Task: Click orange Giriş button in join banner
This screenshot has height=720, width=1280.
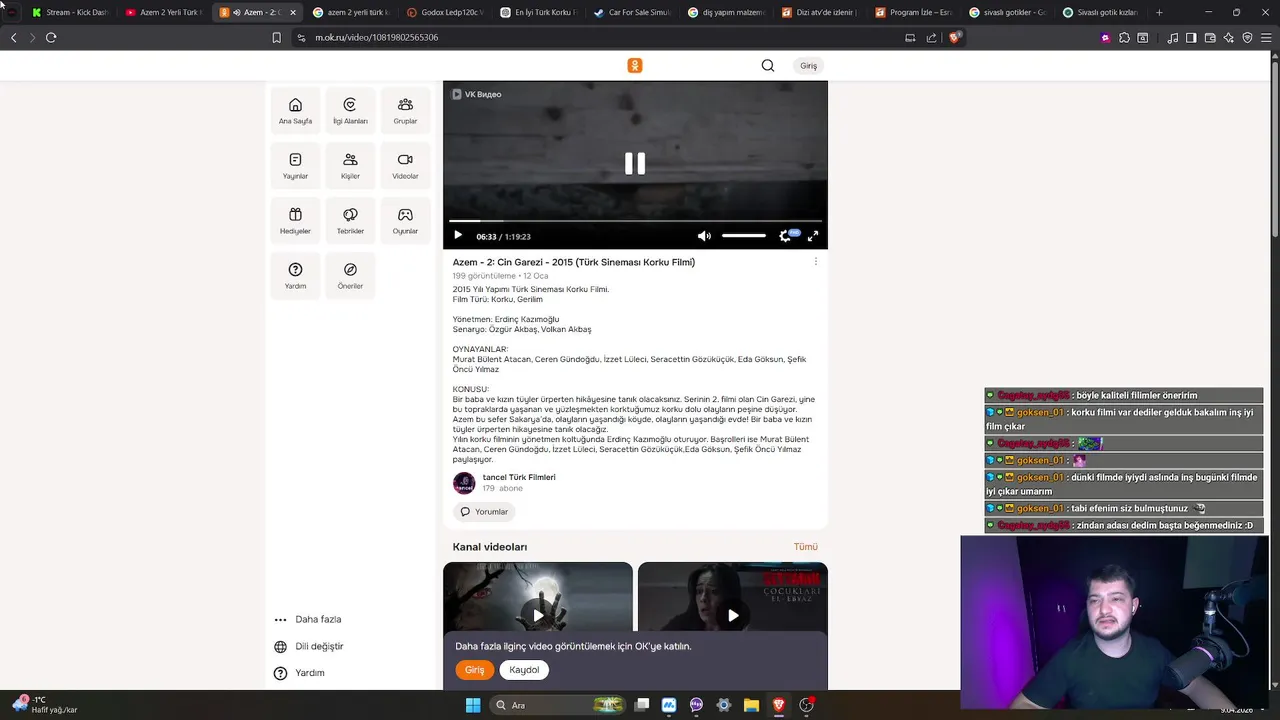Action: (474, 670)
